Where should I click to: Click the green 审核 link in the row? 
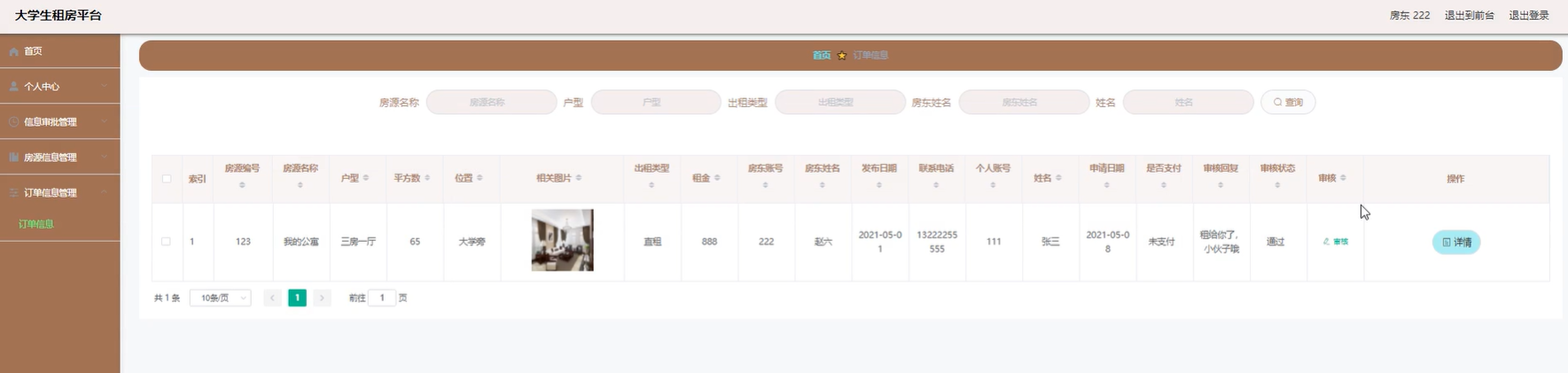pyautogui.click(x=1336, y=242)
